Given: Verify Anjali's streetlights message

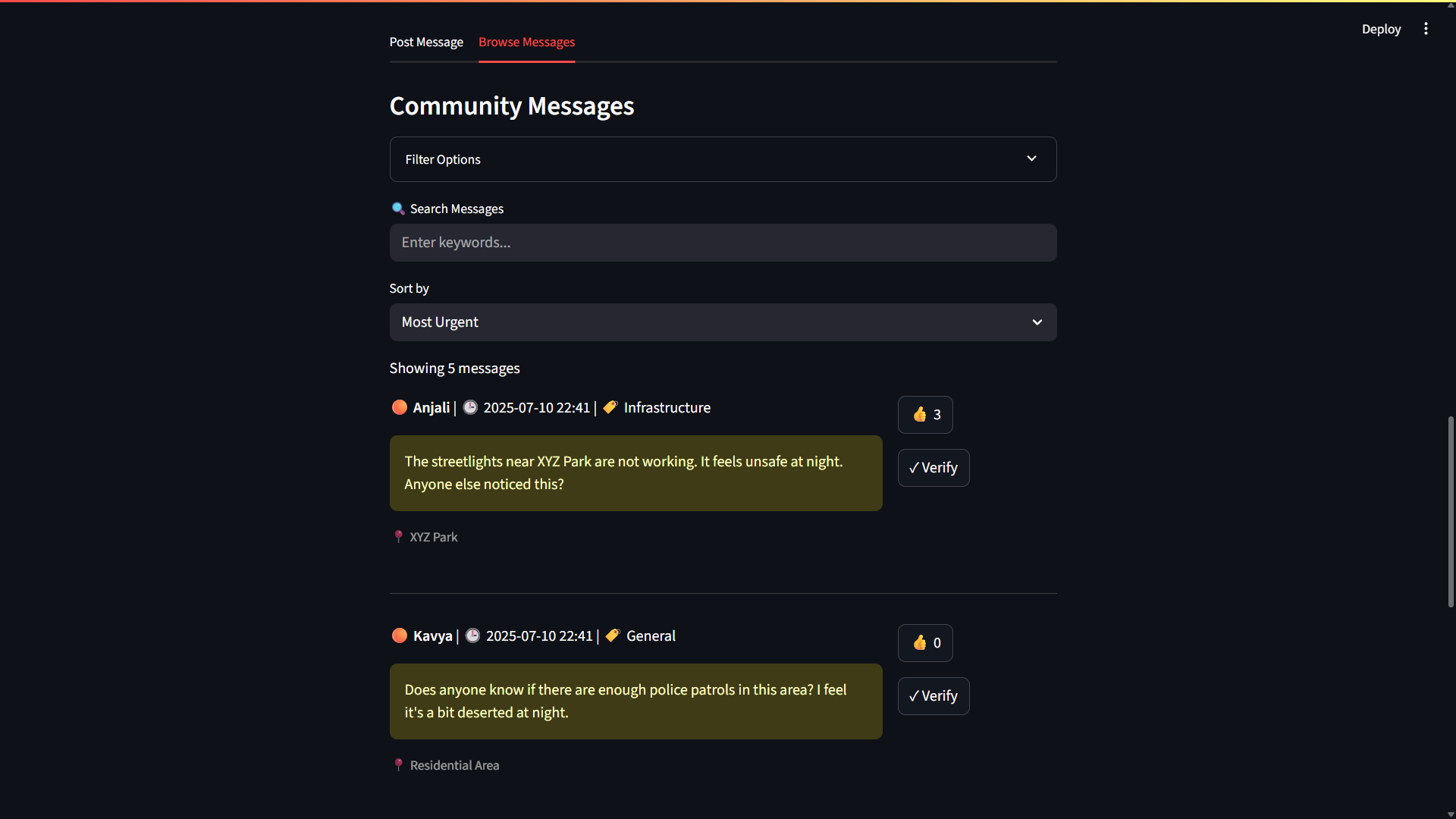Looking at the screenshot, I should click(934, 468).
